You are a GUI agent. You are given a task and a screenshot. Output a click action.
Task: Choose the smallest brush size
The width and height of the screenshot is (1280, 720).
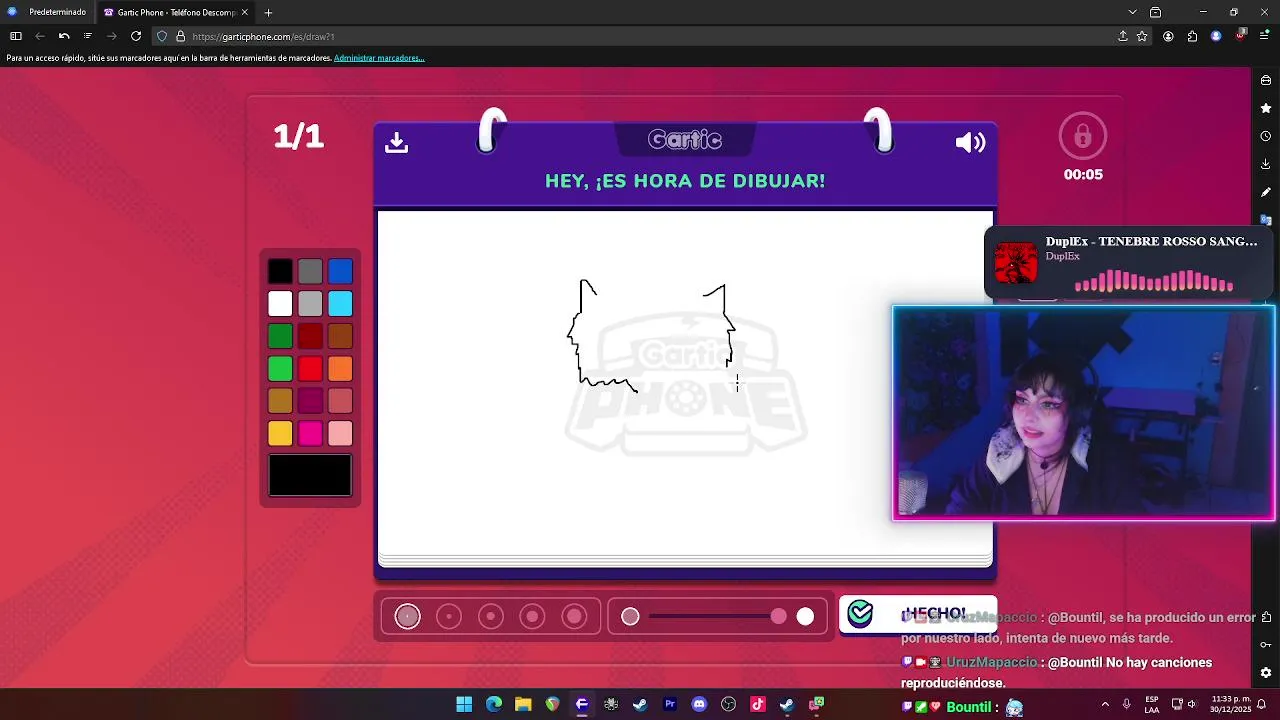pos(407,616)
